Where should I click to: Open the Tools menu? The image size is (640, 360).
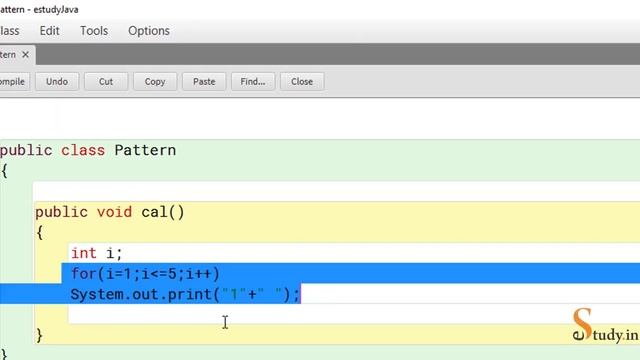click(x=94, y=31)
